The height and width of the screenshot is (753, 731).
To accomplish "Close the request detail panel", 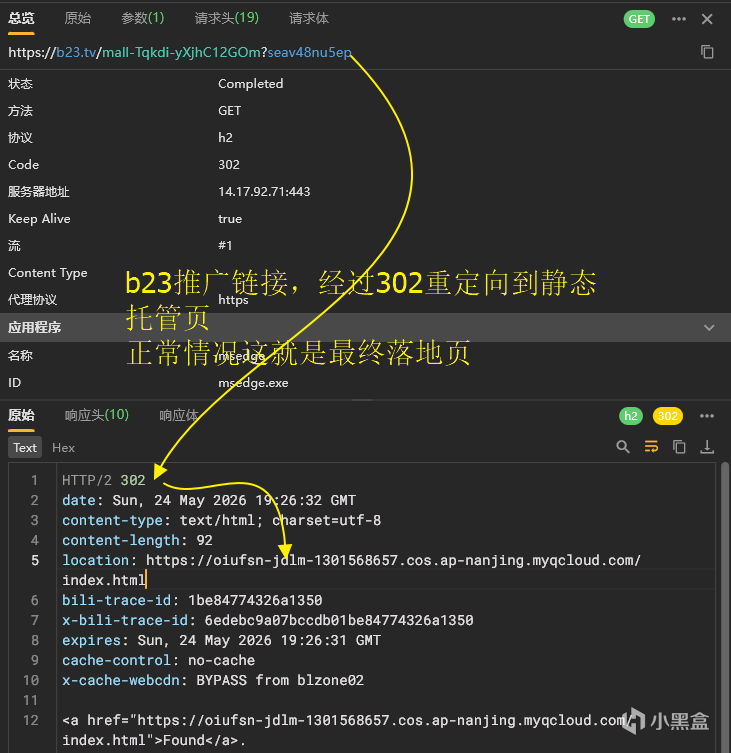I will pos(707,19).
